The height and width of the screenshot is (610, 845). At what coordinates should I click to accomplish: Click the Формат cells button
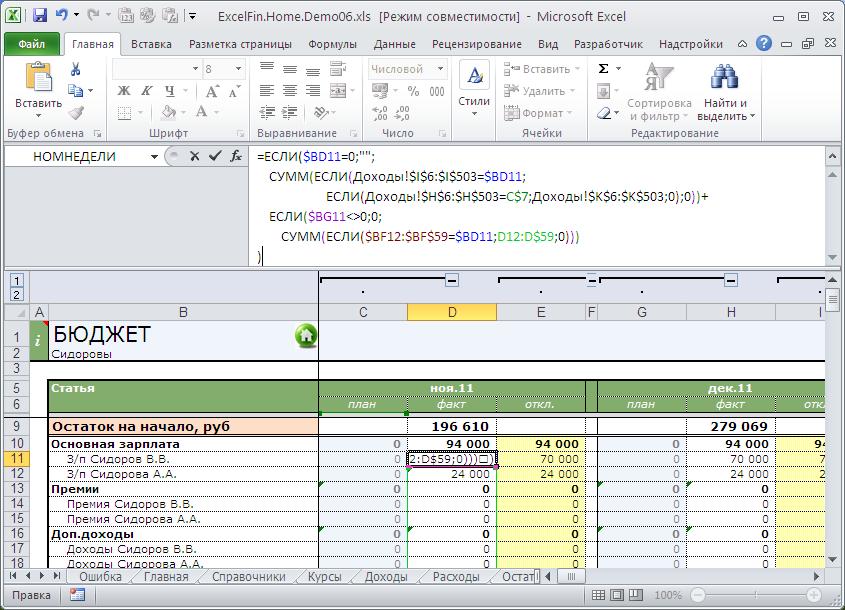click(537, 113)
